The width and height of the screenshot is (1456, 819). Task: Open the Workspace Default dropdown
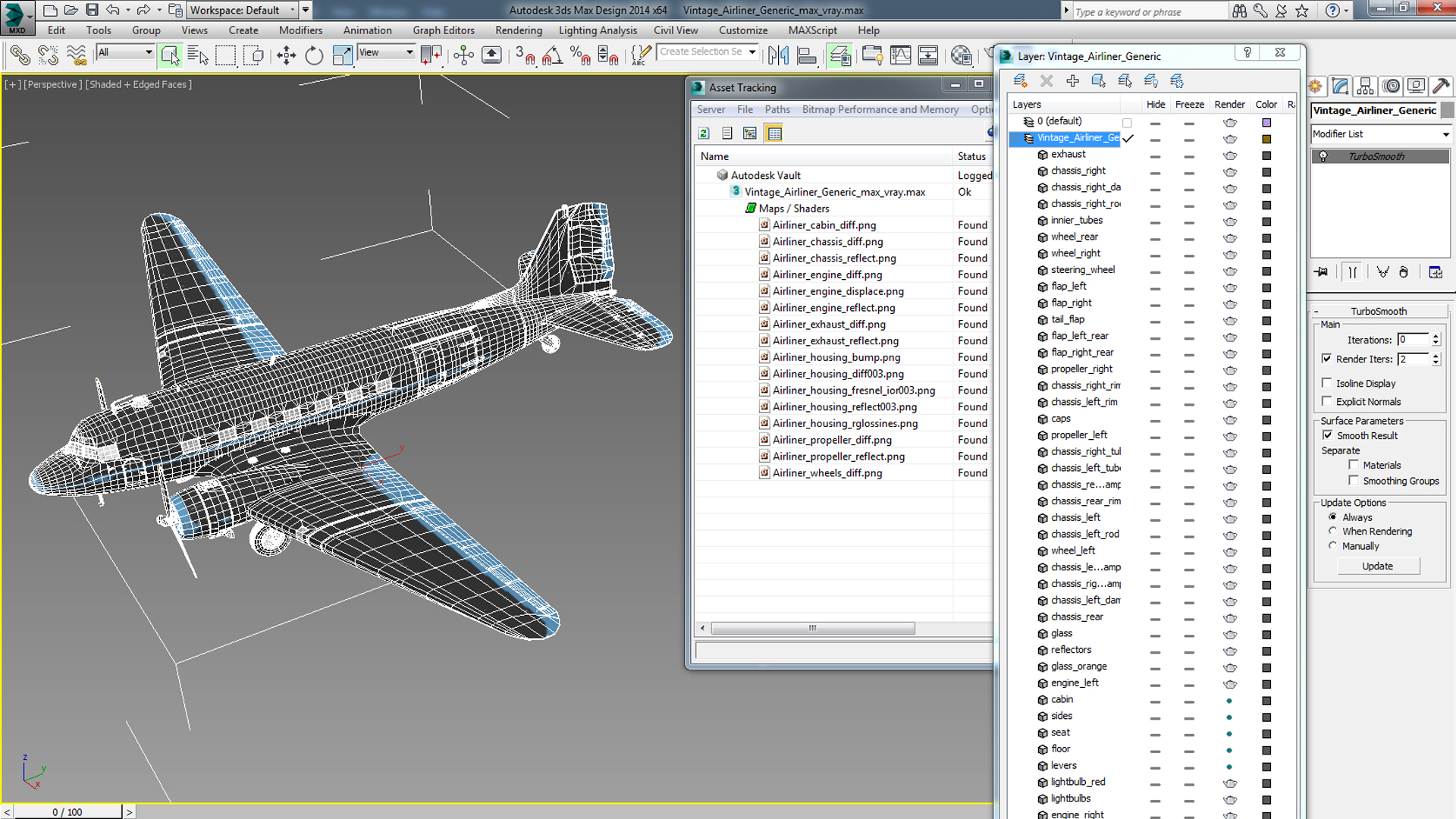[x=243, y=10]
